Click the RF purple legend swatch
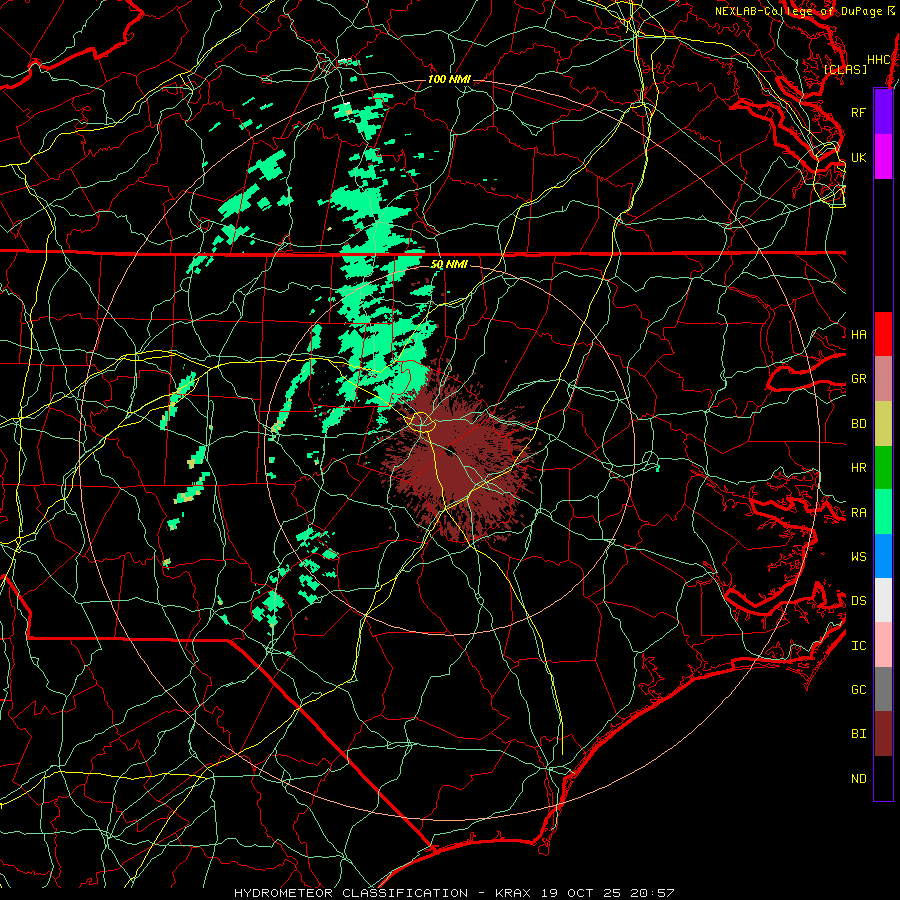 coord(883,112)
